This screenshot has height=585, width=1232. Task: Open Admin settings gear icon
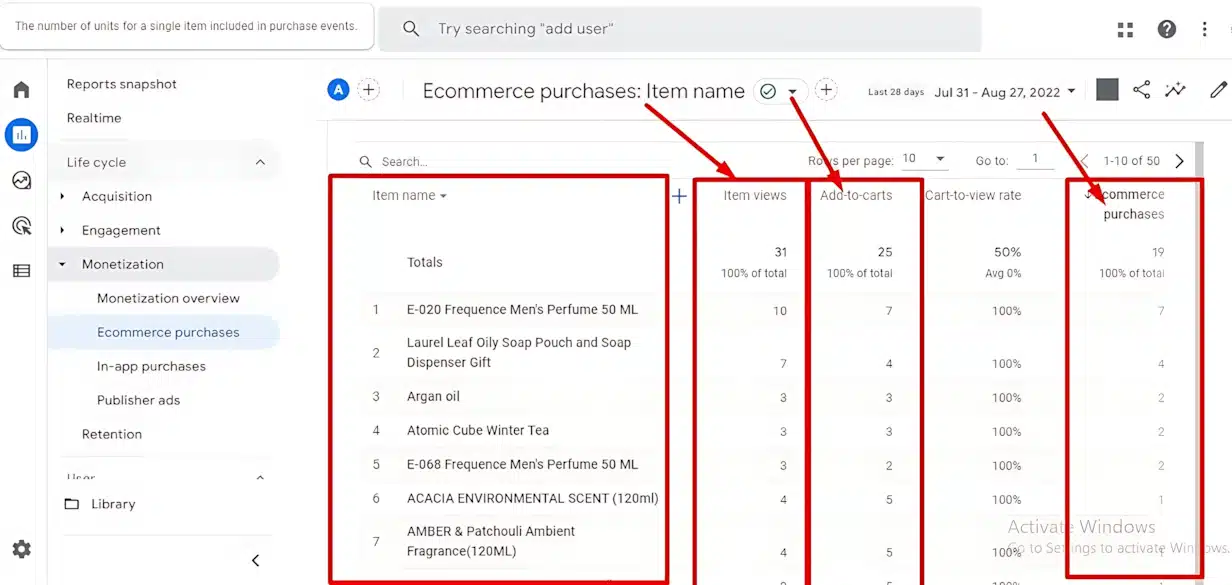(x=21, y=549)
